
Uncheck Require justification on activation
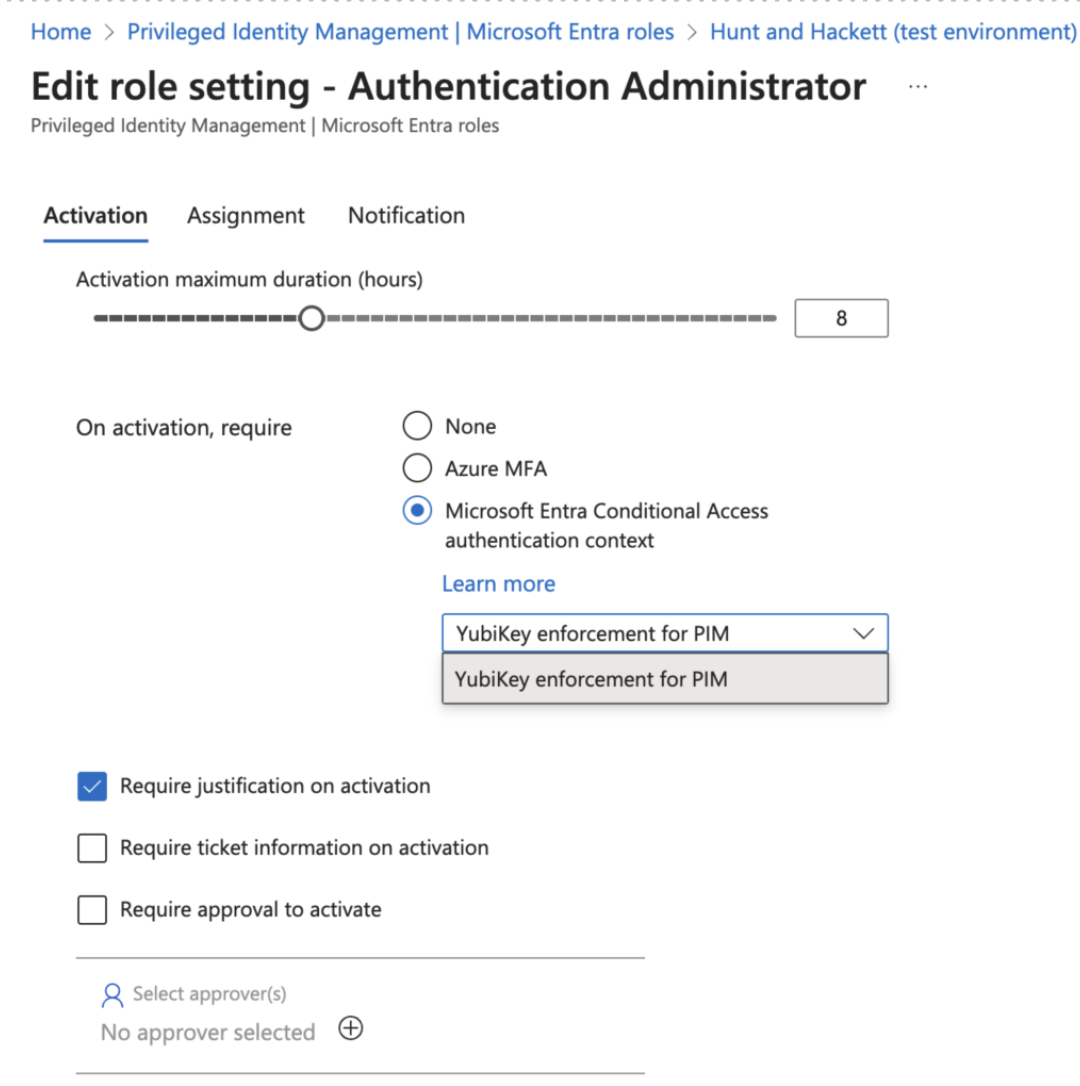[x=91, y=786]
